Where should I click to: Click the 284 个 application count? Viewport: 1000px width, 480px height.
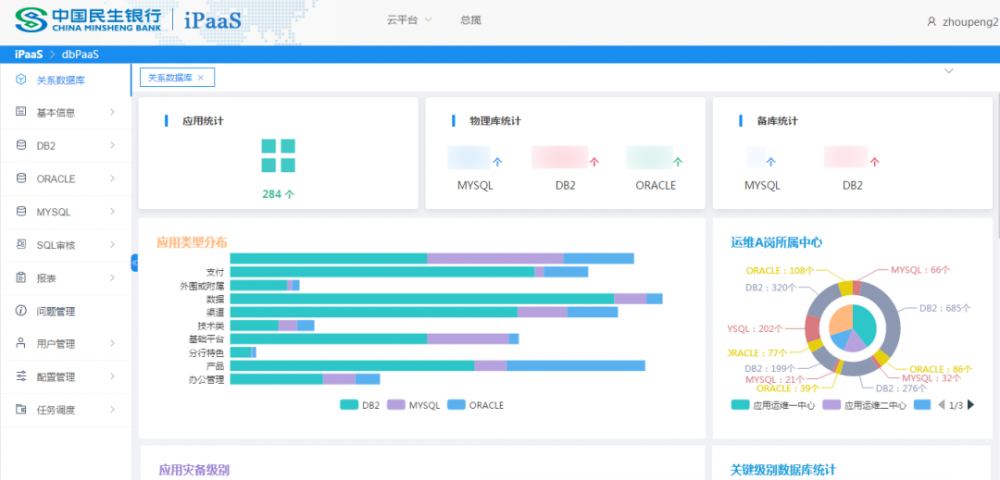click(278, 194)
